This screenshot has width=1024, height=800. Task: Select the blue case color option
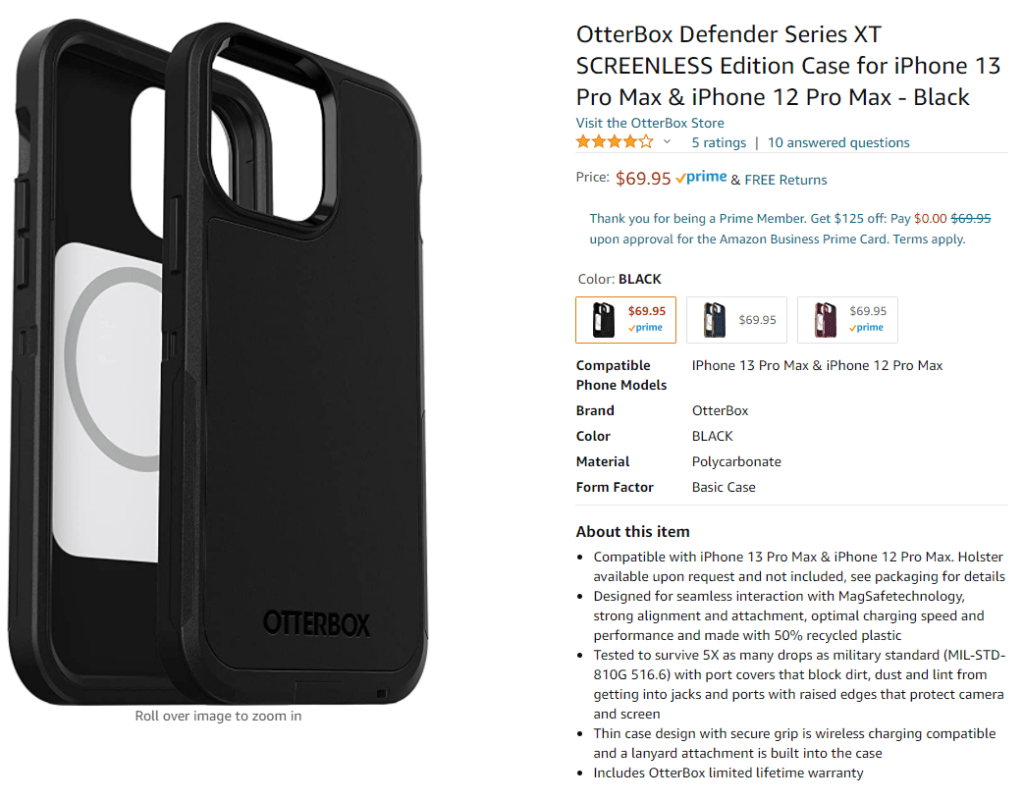737,320
